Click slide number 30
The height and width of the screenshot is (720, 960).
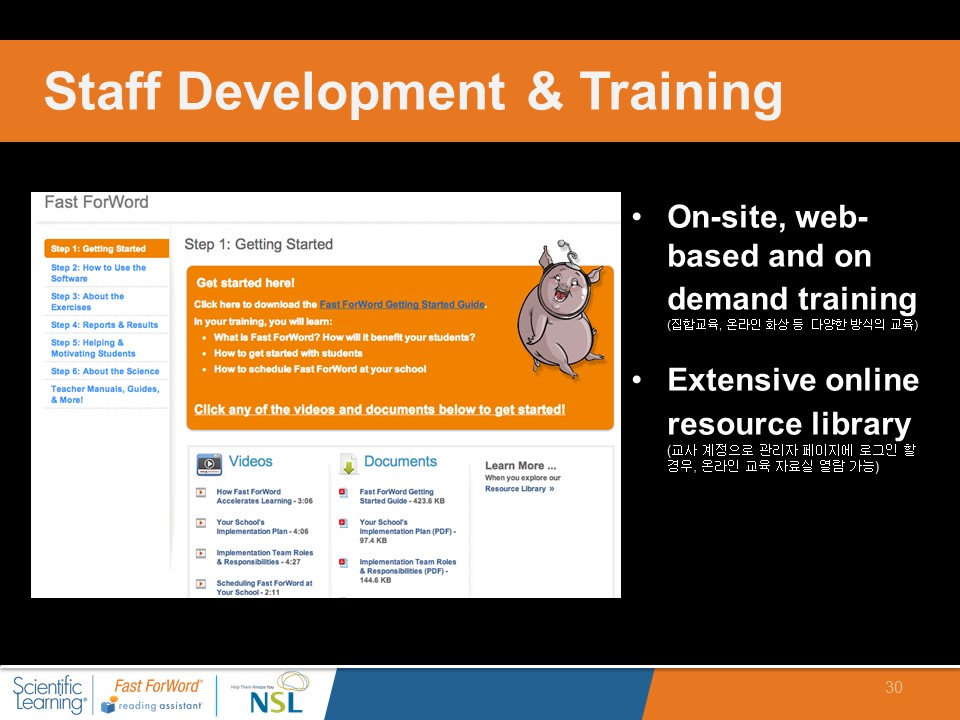[893, 687]
